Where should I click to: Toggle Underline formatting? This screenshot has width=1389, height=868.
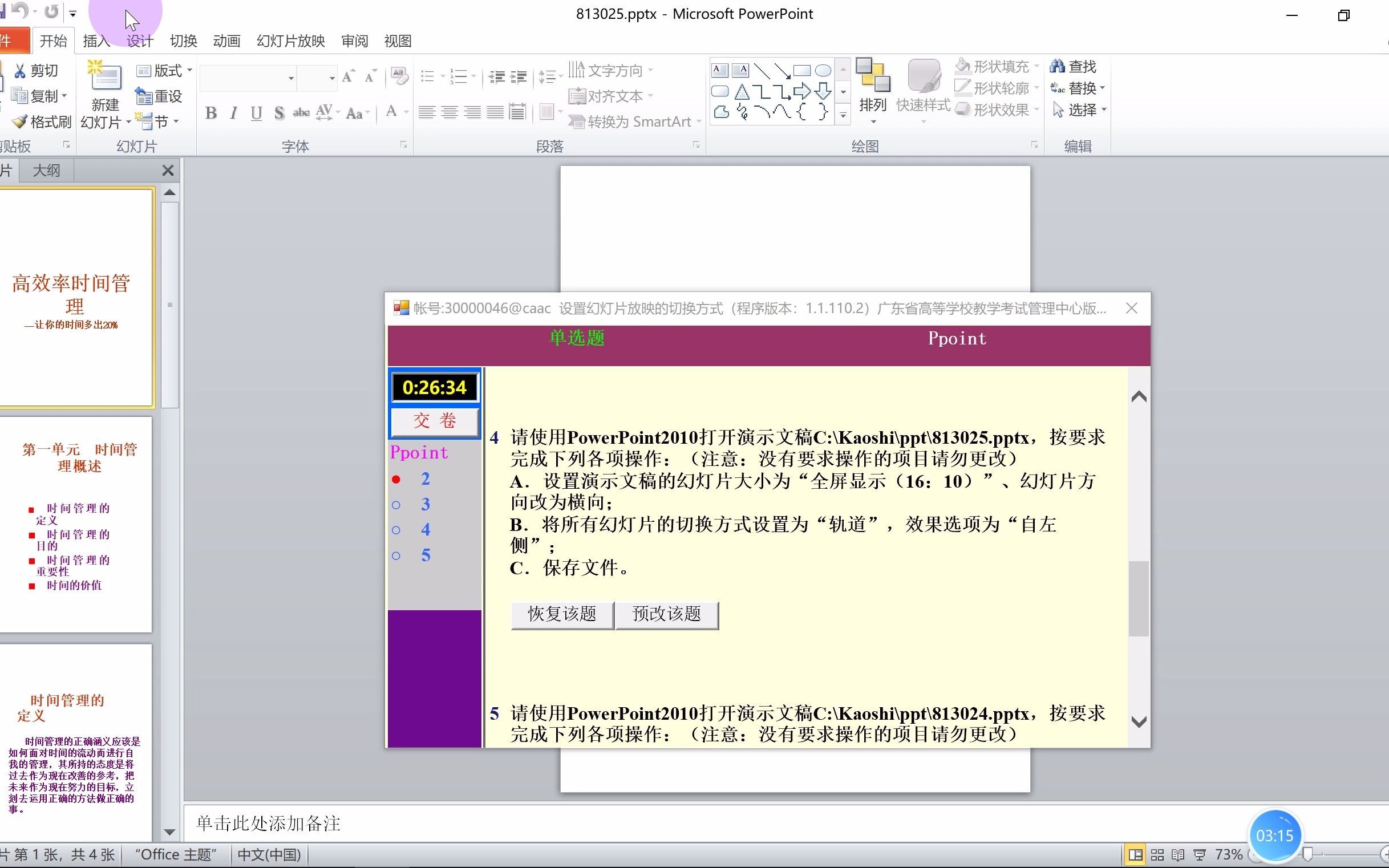click(x=256, y=113)
